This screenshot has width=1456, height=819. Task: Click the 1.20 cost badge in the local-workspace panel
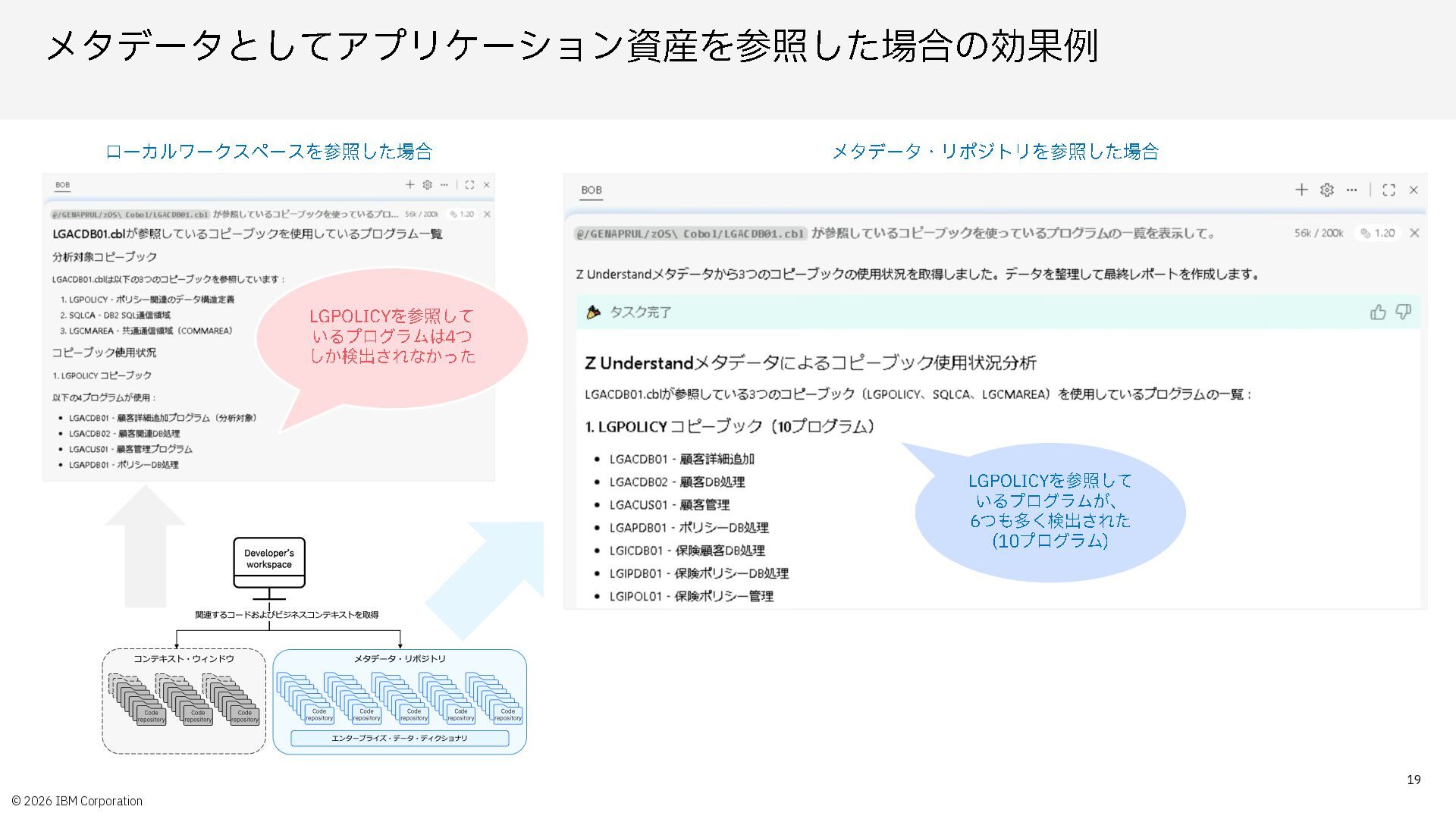(462, 214)
